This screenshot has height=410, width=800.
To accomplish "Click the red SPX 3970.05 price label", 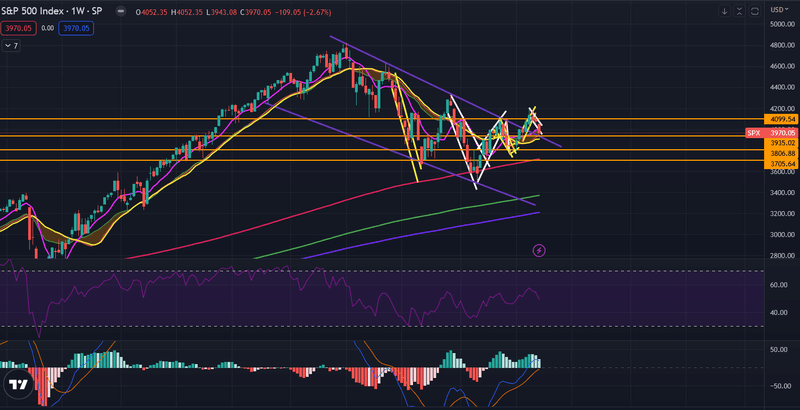I will [772, 133].
